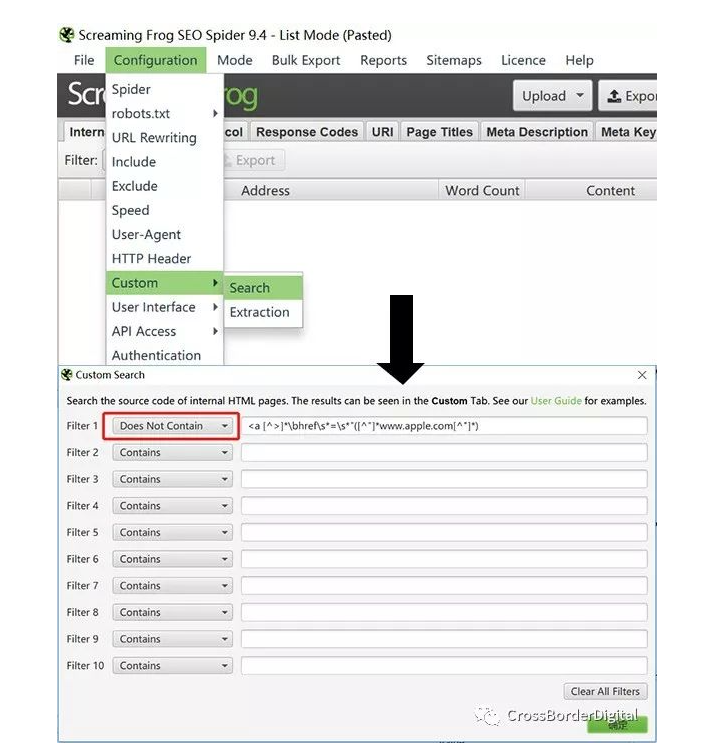712x755 pixels.
Task: Open Filter 6 Contains dropdown
Action: (172, 559)
